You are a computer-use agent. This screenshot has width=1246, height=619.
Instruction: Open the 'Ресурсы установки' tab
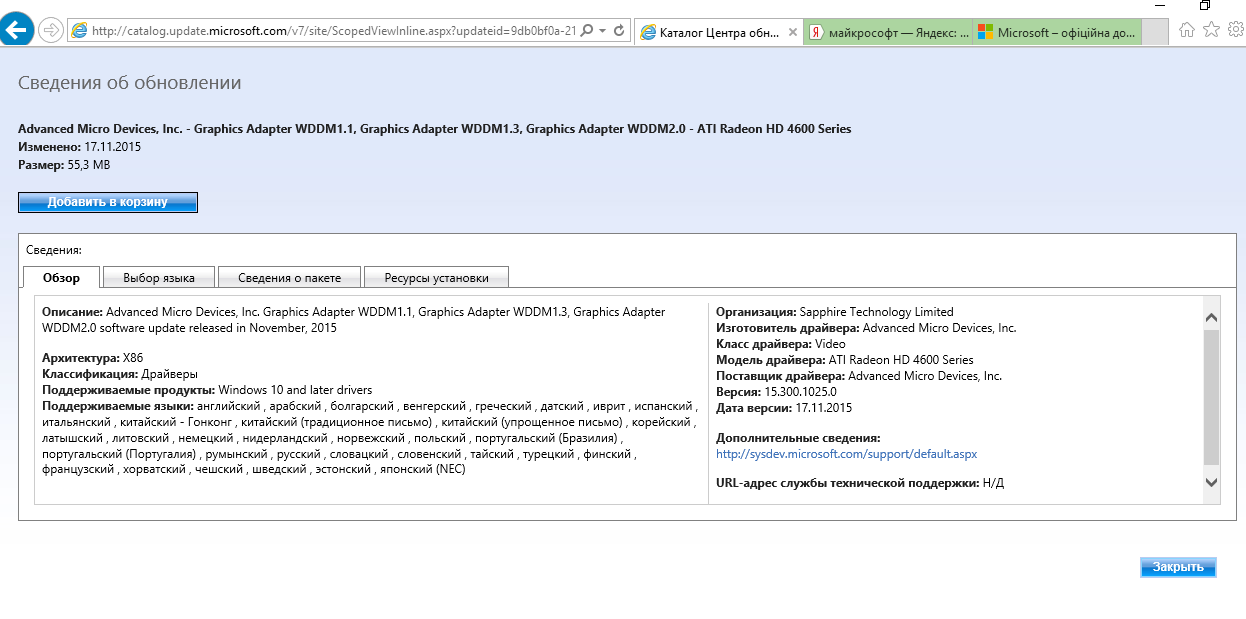click(437, 278)
